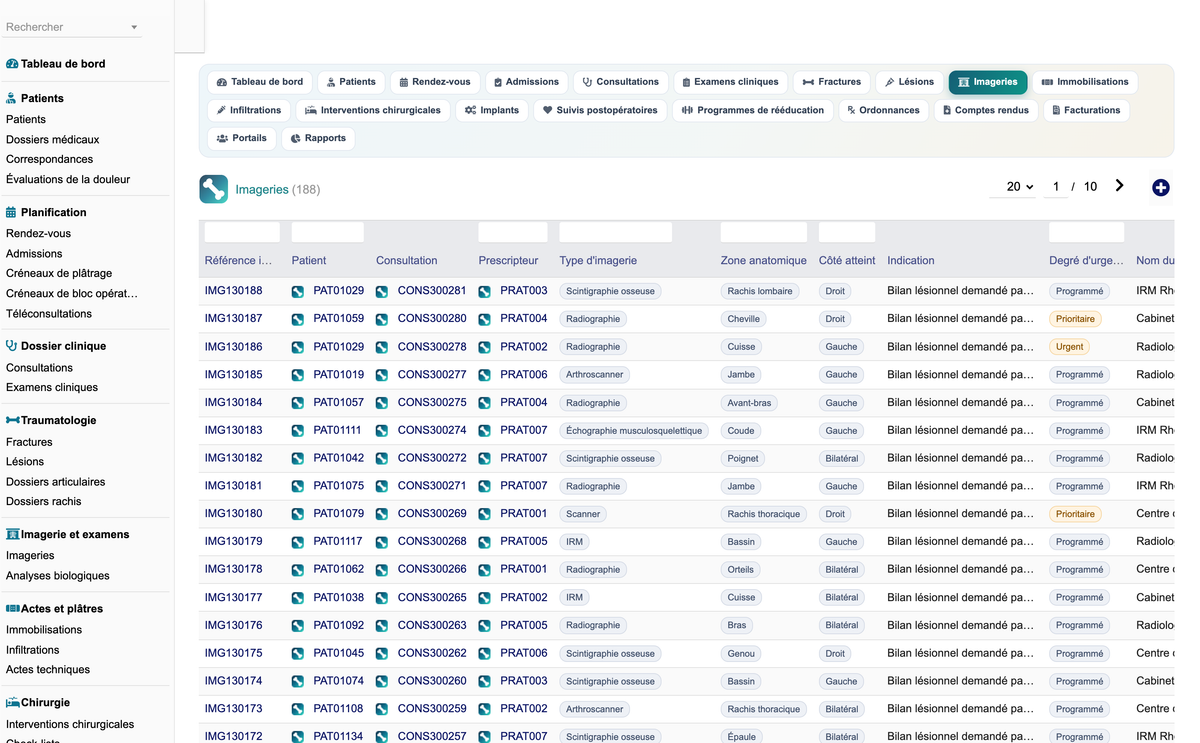1200x743 pixels.
Task: Click Échographie musculosquelettique type badge
Action: [x=634, y=431]
